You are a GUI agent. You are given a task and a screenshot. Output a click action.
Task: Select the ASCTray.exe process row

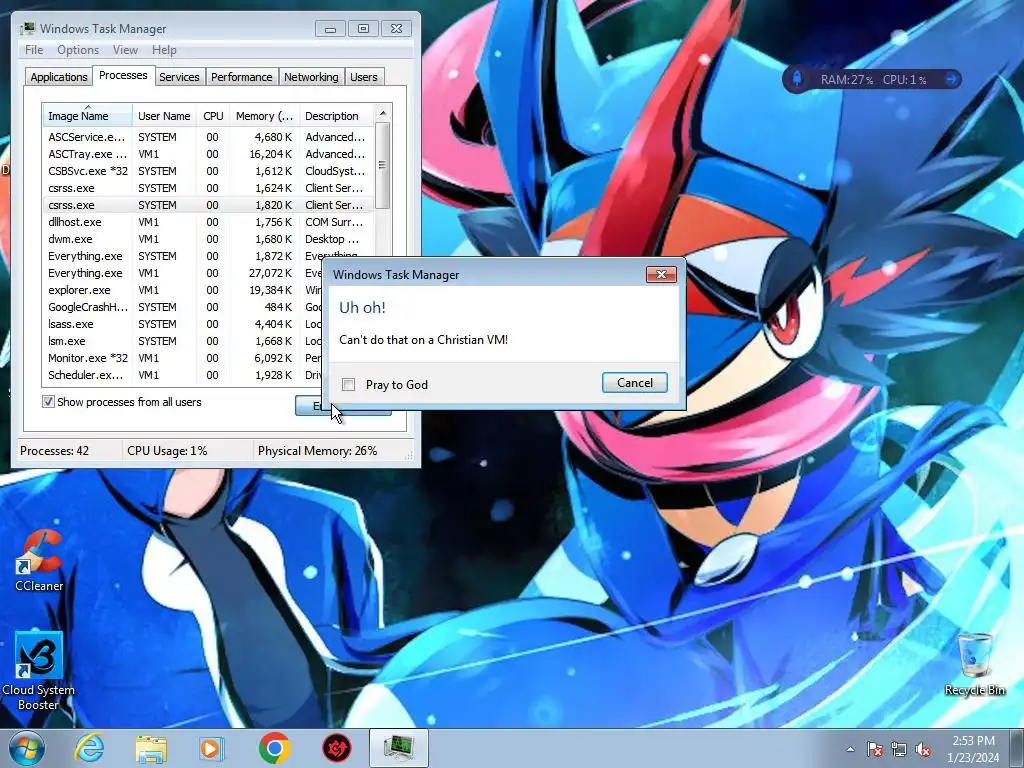pyautogui.click(x=208, y=154)
